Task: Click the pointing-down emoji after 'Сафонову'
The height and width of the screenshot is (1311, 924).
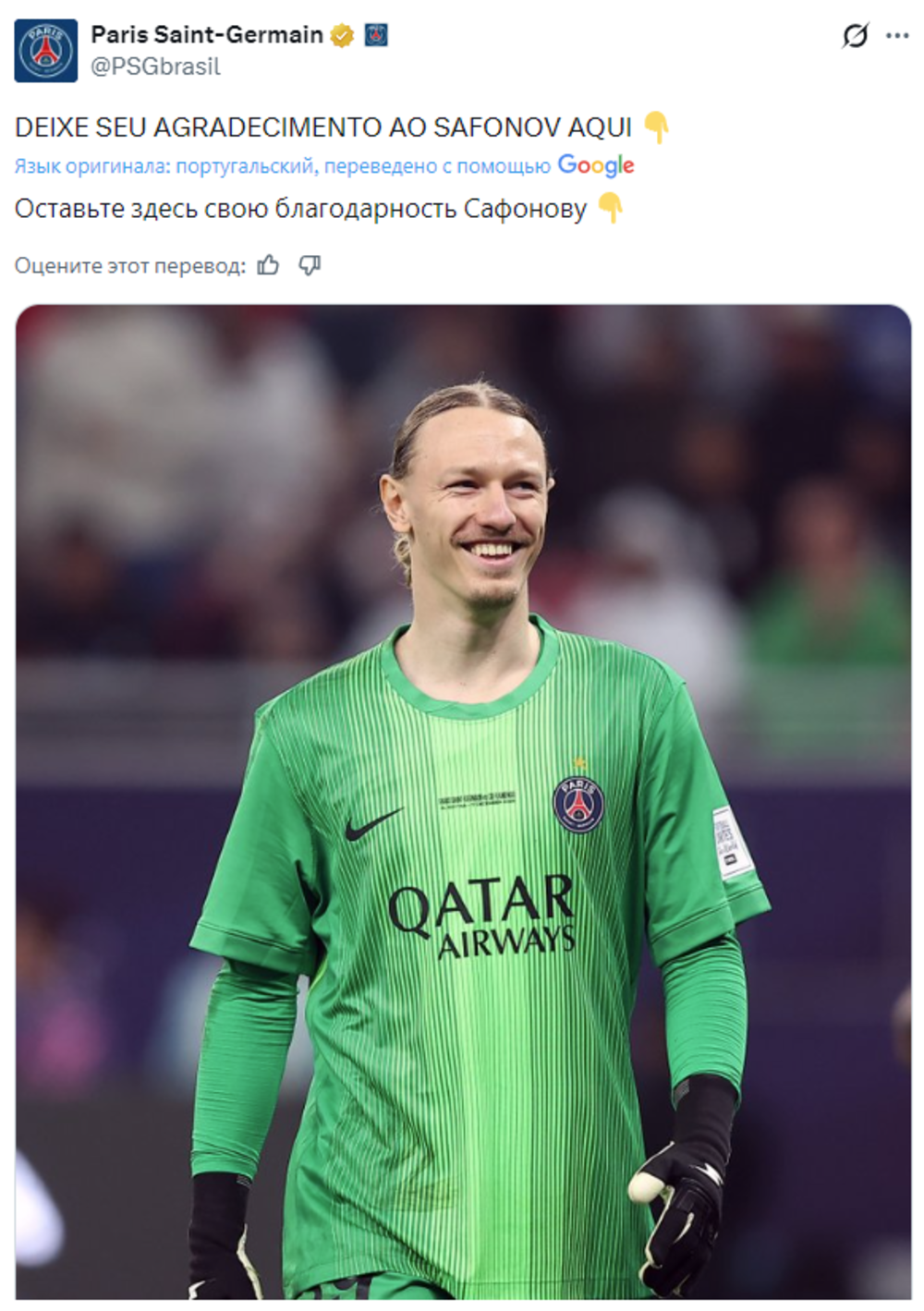Action: click(x=611, y=209)
